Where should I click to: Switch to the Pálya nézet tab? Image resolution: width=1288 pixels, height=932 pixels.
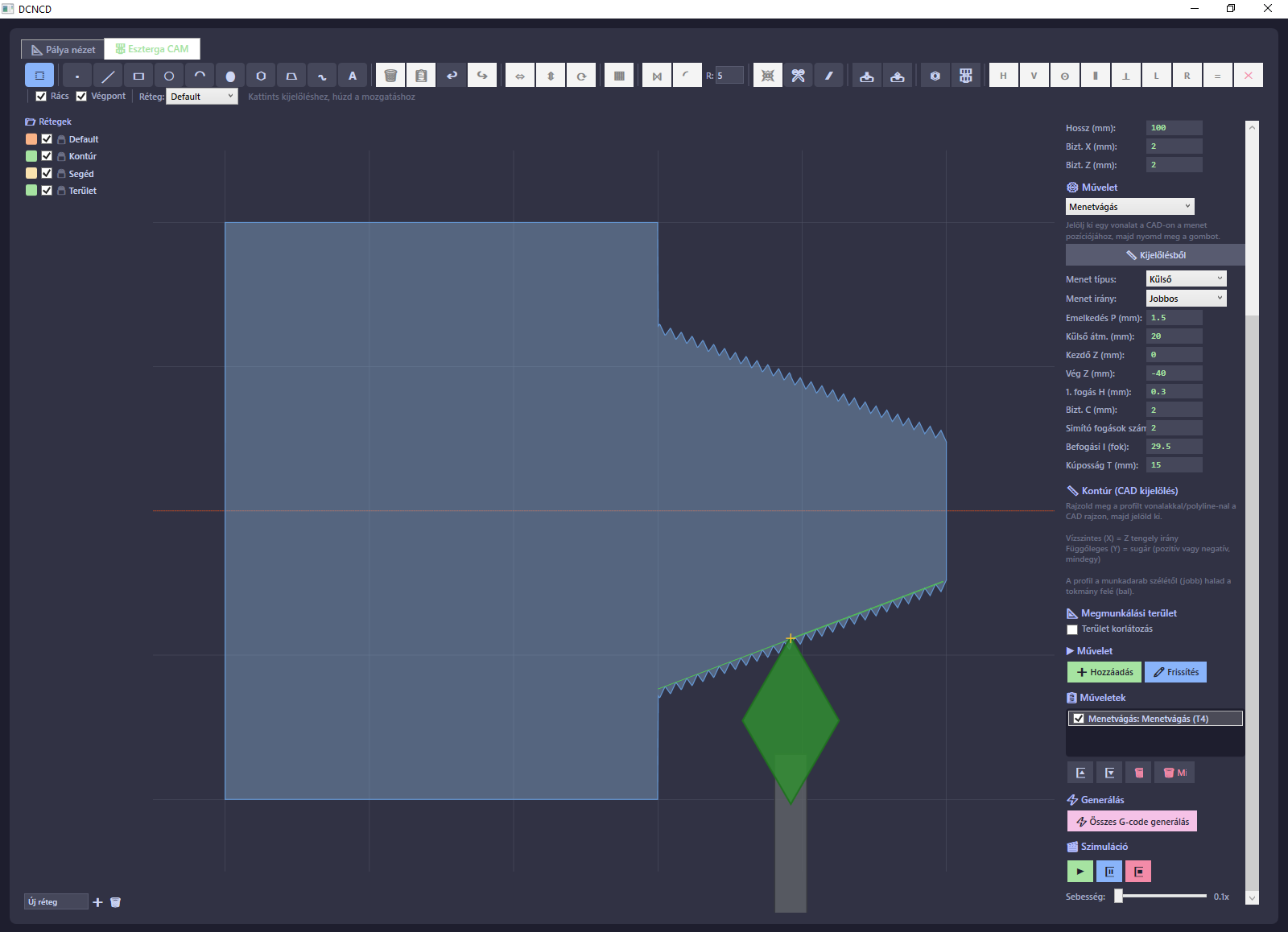click(x=63, y=49)
